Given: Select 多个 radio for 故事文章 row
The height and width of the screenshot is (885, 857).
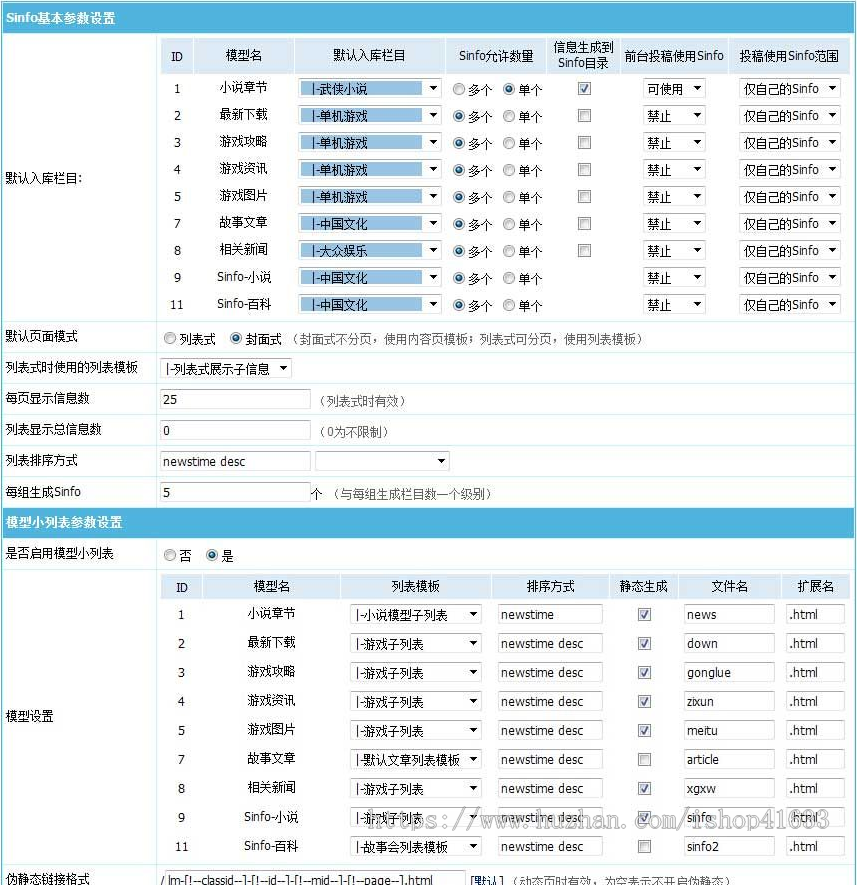Looking at the screenshot, I should [459, 224].
